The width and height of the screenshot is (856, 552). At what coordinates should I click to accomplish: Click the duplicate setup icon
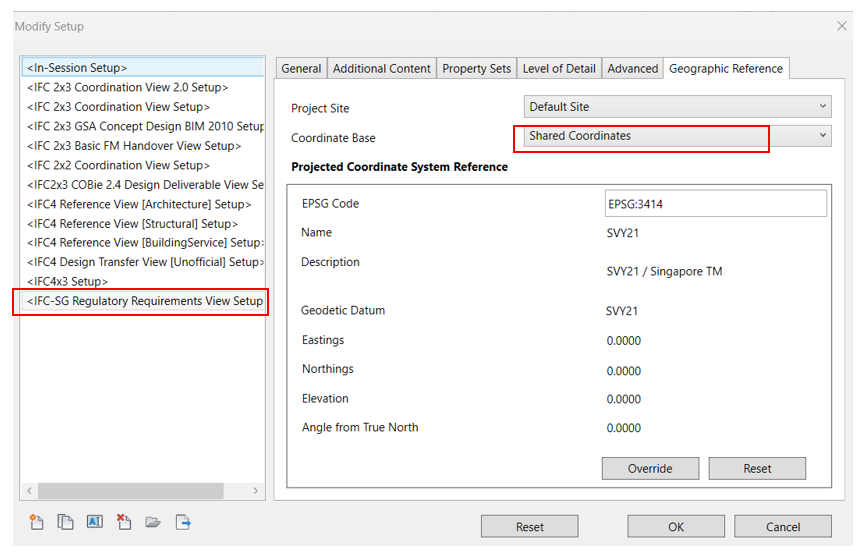pos(66,521)
